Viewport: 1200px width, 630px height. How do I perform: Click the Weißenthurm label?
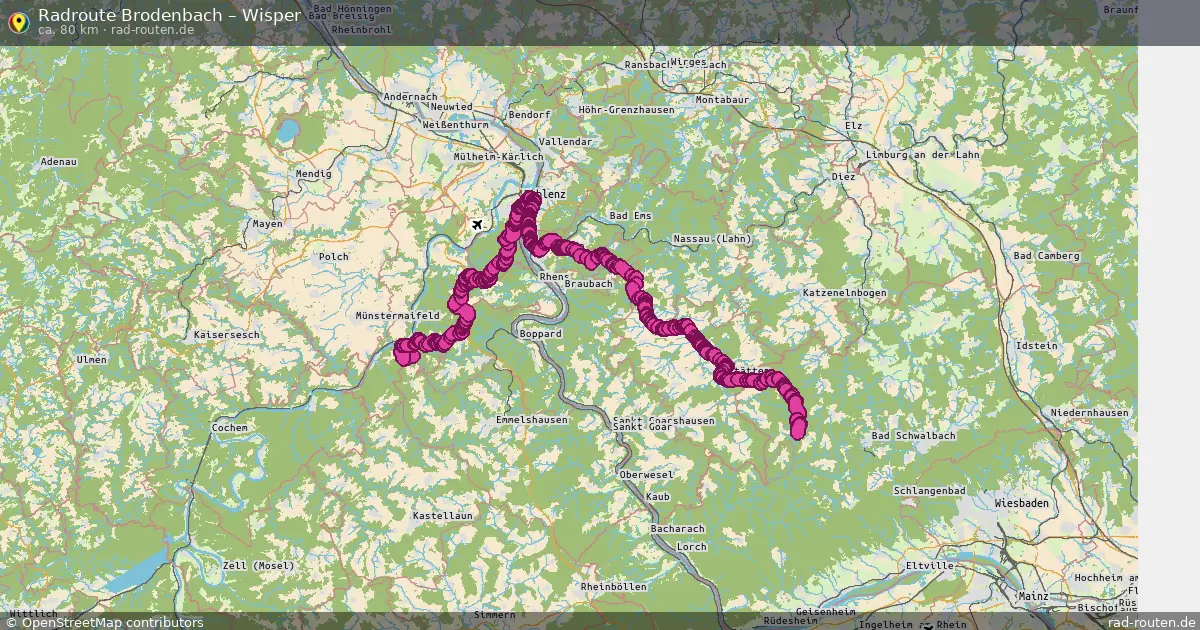(456, 125)
